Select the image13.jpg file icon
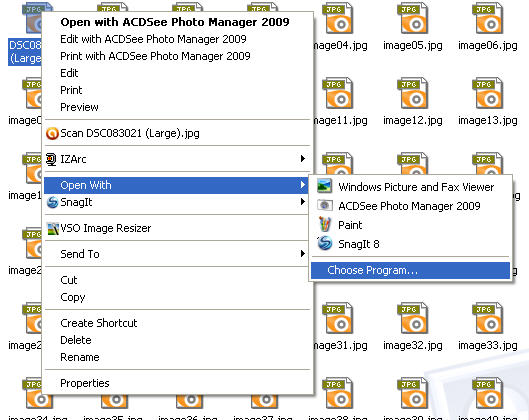Viewport: 529px width, 420px height. pyautogui.click(x=488, y=93)
